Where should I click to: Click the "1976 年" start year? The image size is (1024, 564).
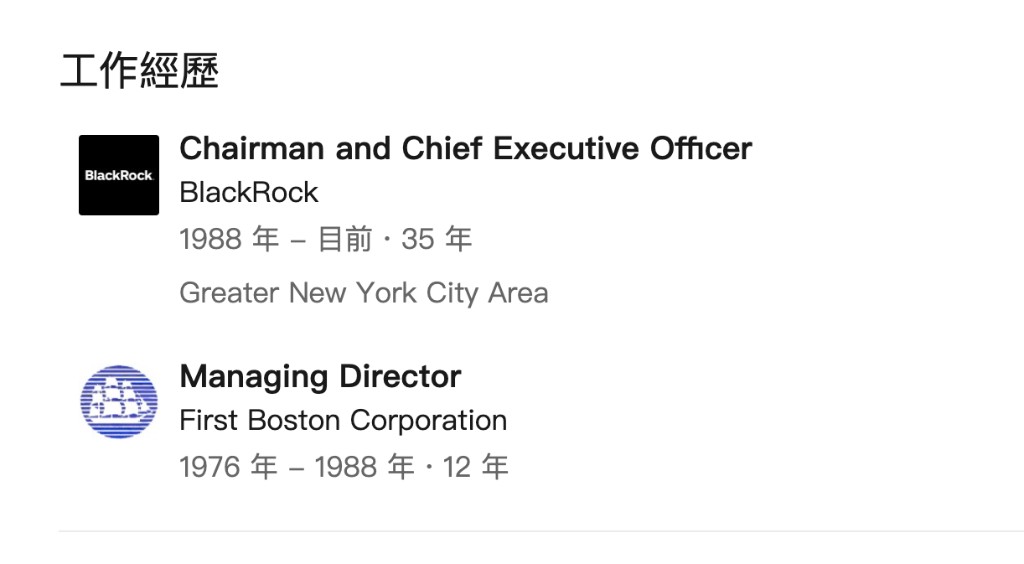click(x=228, y=467)
